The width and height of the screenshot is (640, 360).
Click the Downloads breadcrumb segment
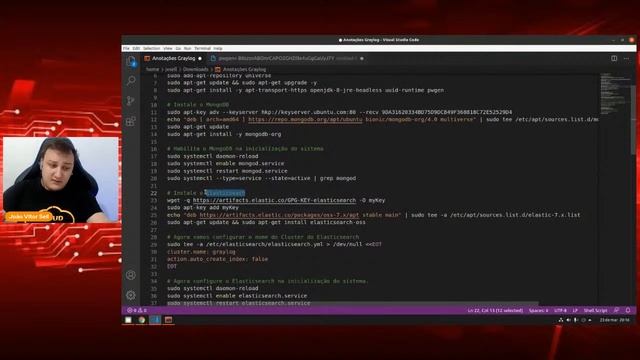(x=195, y=69)
